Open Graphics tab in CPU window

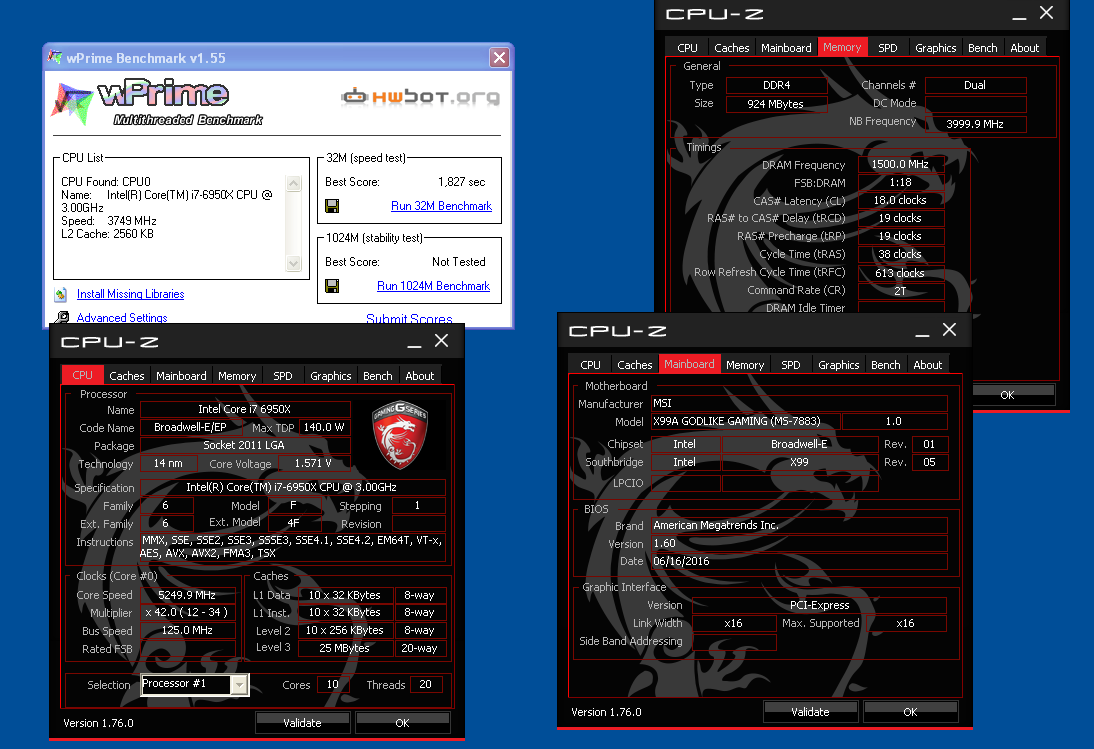[x=331, y=375]
